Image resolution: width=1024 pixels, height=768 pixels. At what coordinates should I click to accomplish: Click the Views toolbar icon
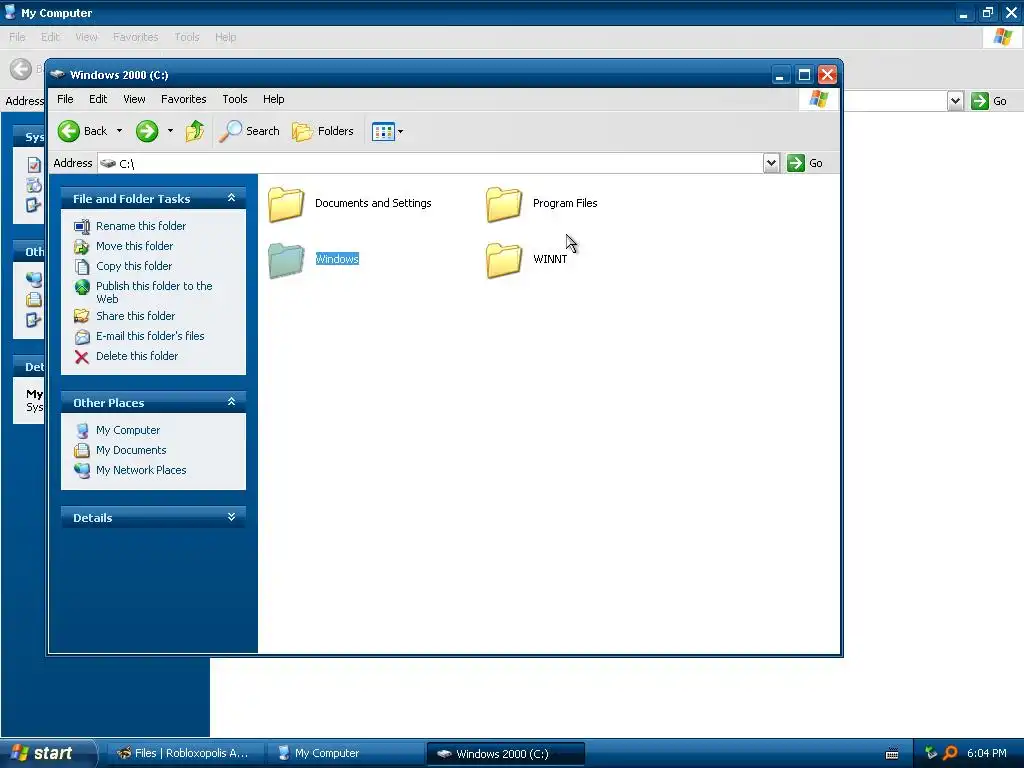pos(383,131)
